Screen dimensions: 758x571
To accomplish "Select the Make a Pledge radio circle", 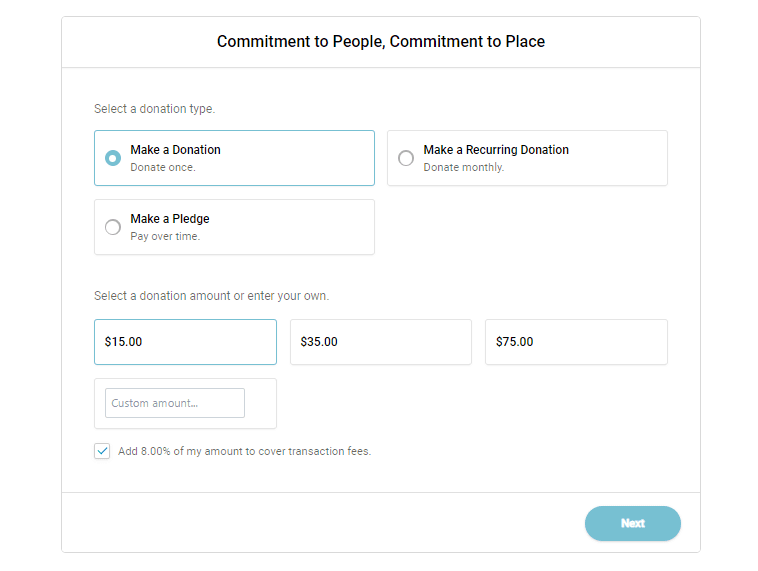I will [113, 227].
